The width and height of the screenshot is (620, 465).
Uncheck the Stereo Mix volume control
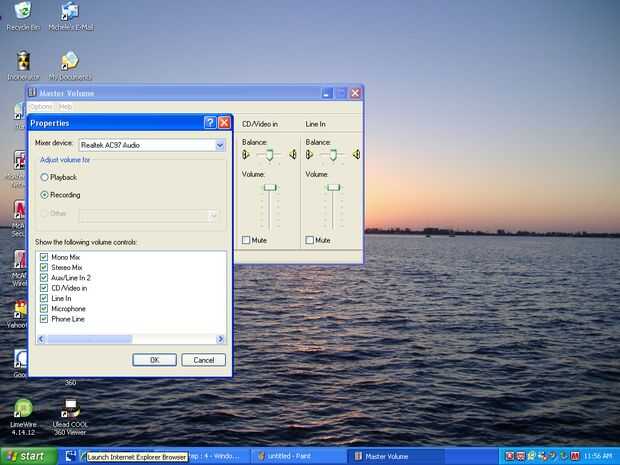coord(44,267)
